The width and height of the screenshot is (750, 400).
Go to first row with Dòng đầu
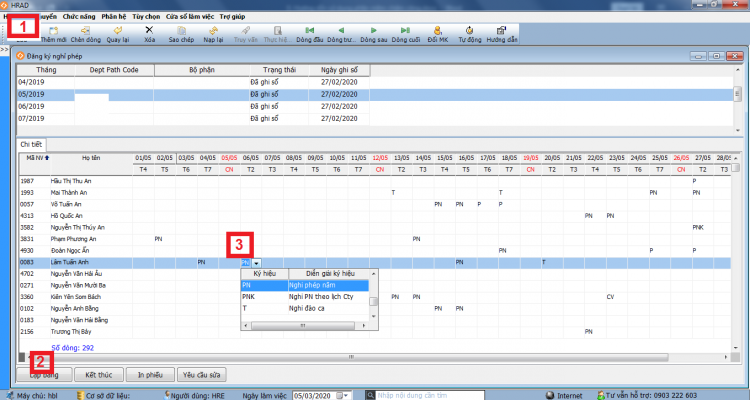pos(309,30)
